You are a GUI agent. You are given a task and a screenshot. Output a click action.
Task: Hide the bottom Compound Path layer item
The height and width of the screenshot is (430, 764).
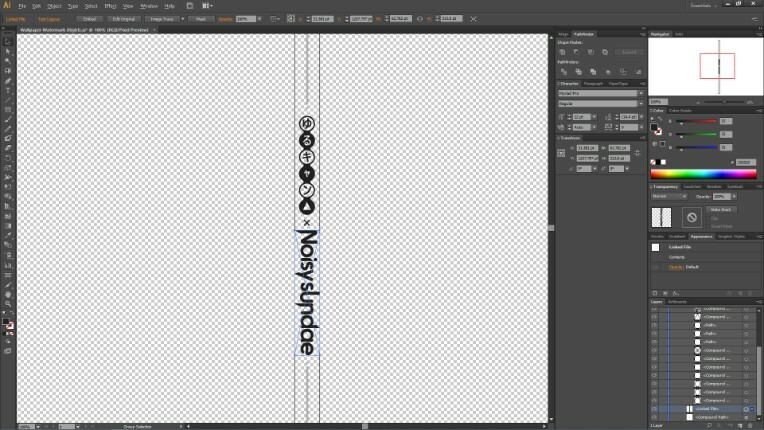tap(654, 417)
